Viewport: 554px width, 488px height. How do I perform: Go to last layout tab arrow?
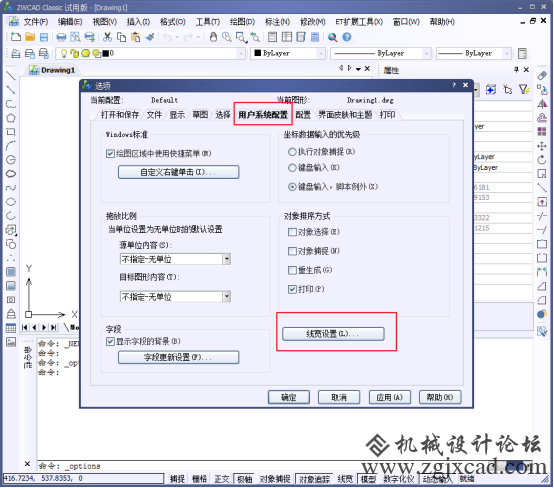pos(53,328)
